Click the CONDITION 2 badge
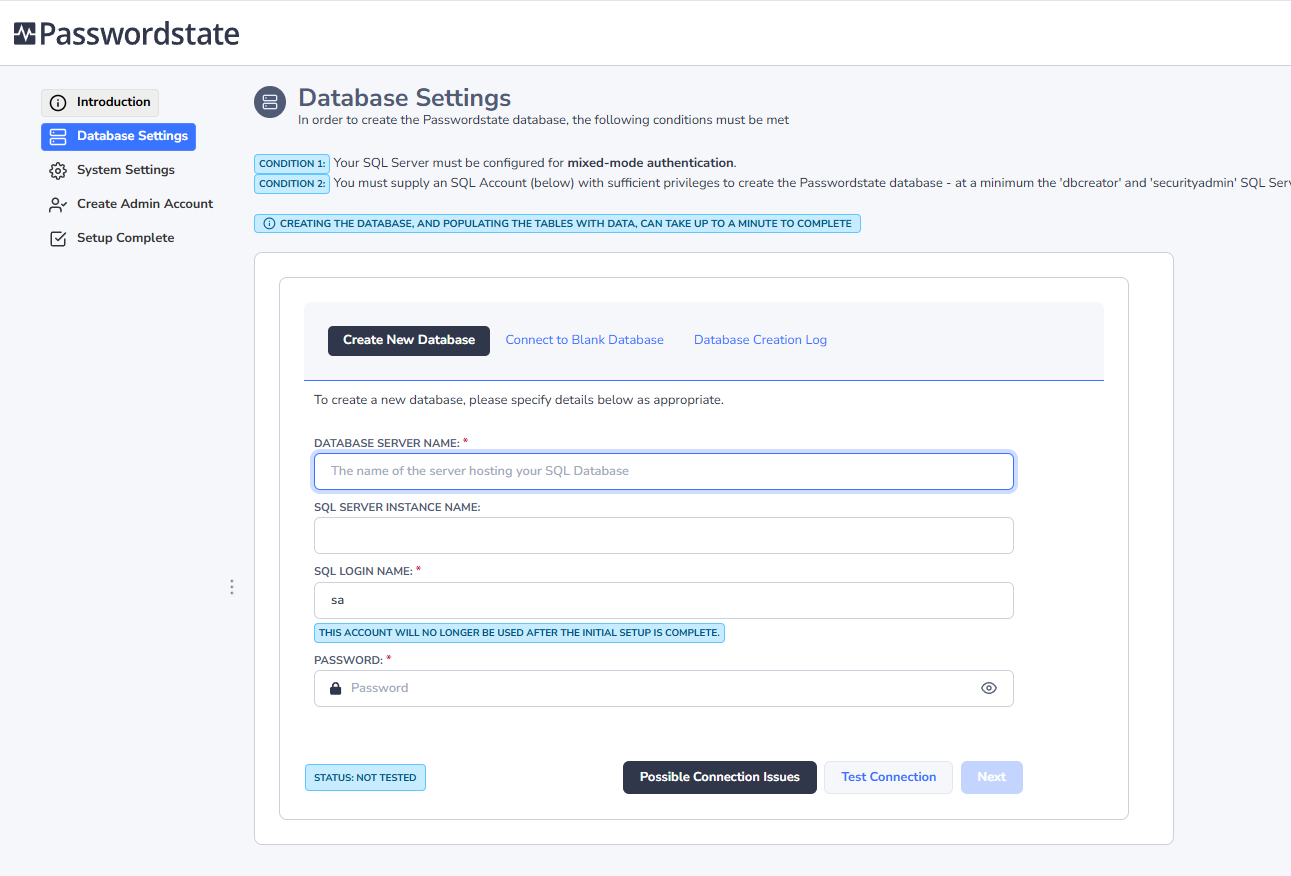Viewport: 1291px width, 876px height. pos(292,183)
